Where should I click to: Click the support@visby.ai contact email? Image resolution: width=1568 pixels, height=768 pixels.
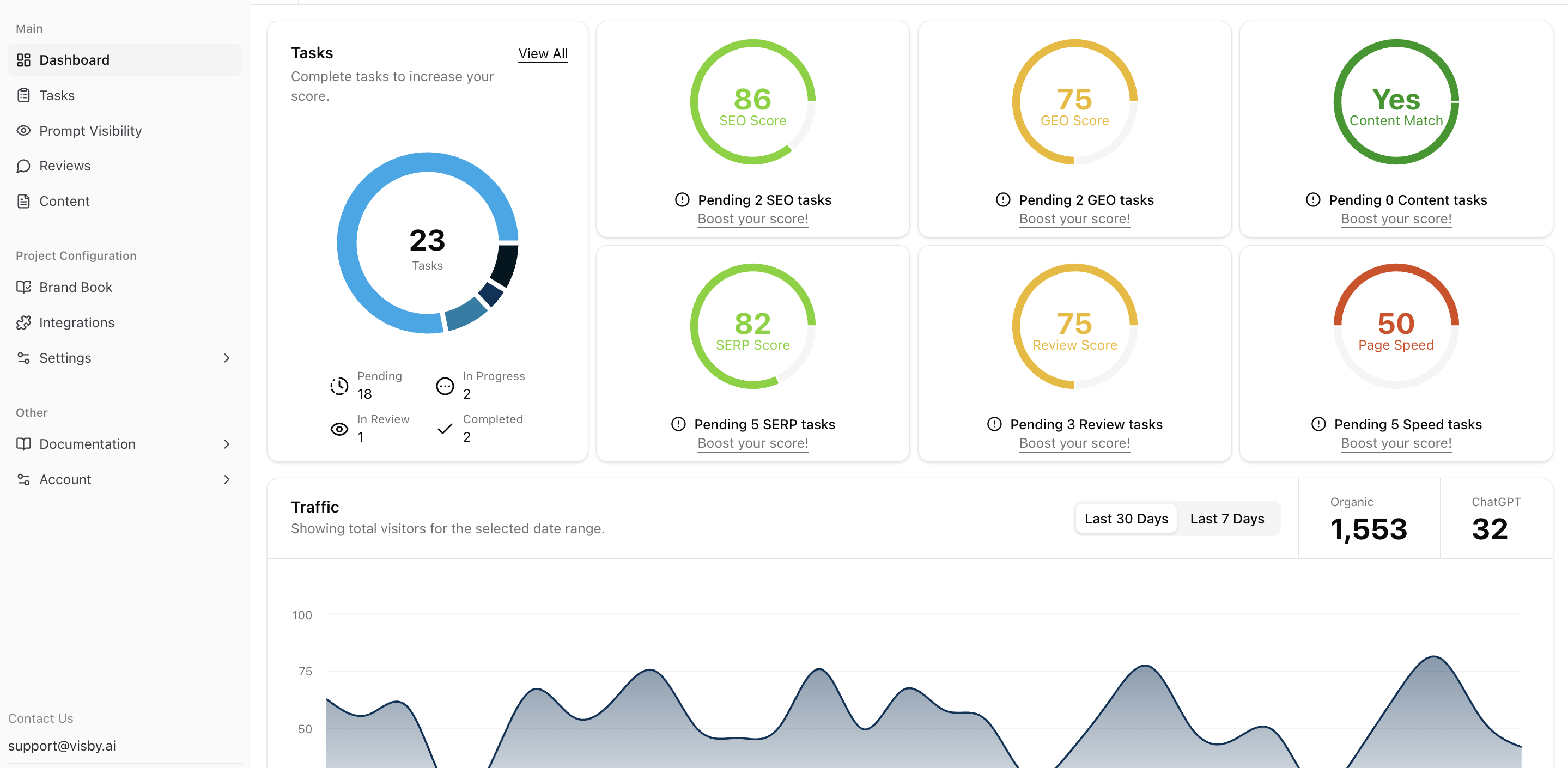(x=62, y=746)
